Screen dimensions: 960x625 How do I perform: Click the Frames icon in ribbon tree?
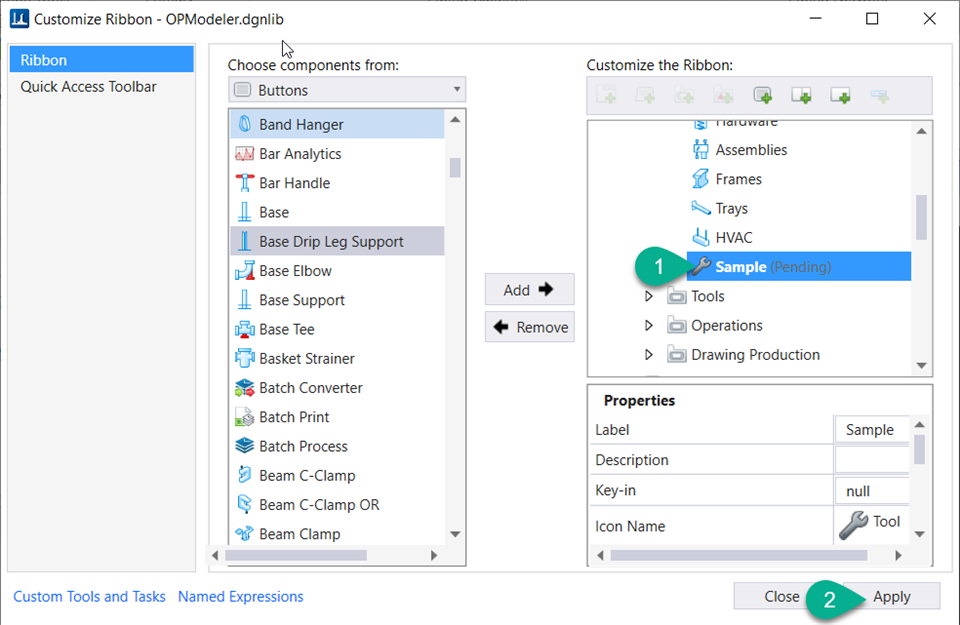700,179
